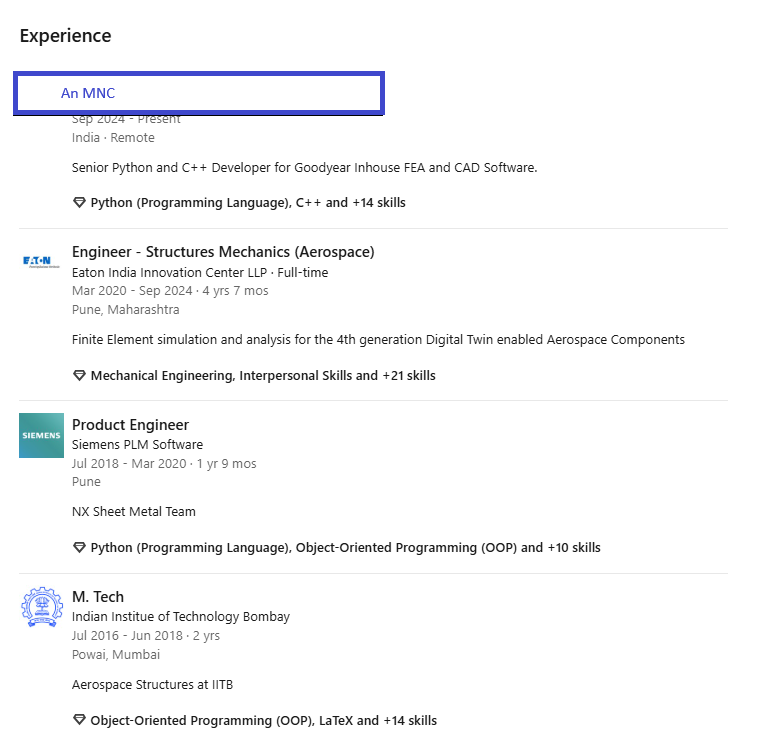Click the diamond icon beside Mechanical Engineering skills

(x=79, y=376)
